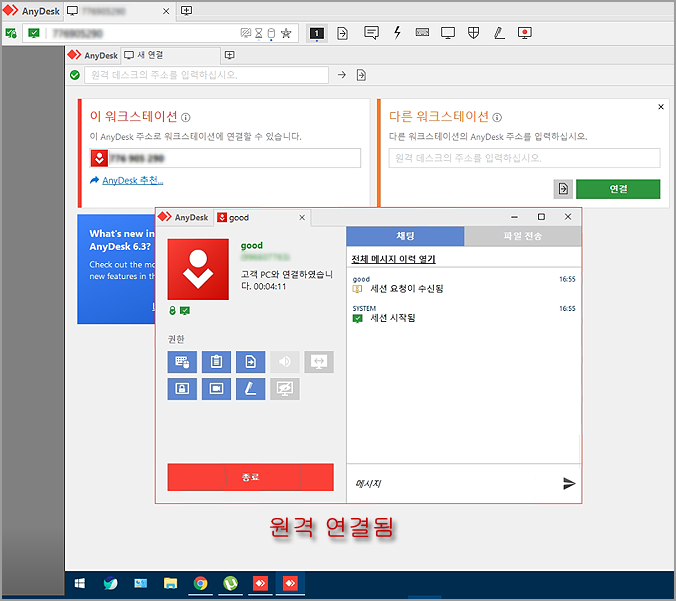Open uTorrent from taskbar

[231, 583]
